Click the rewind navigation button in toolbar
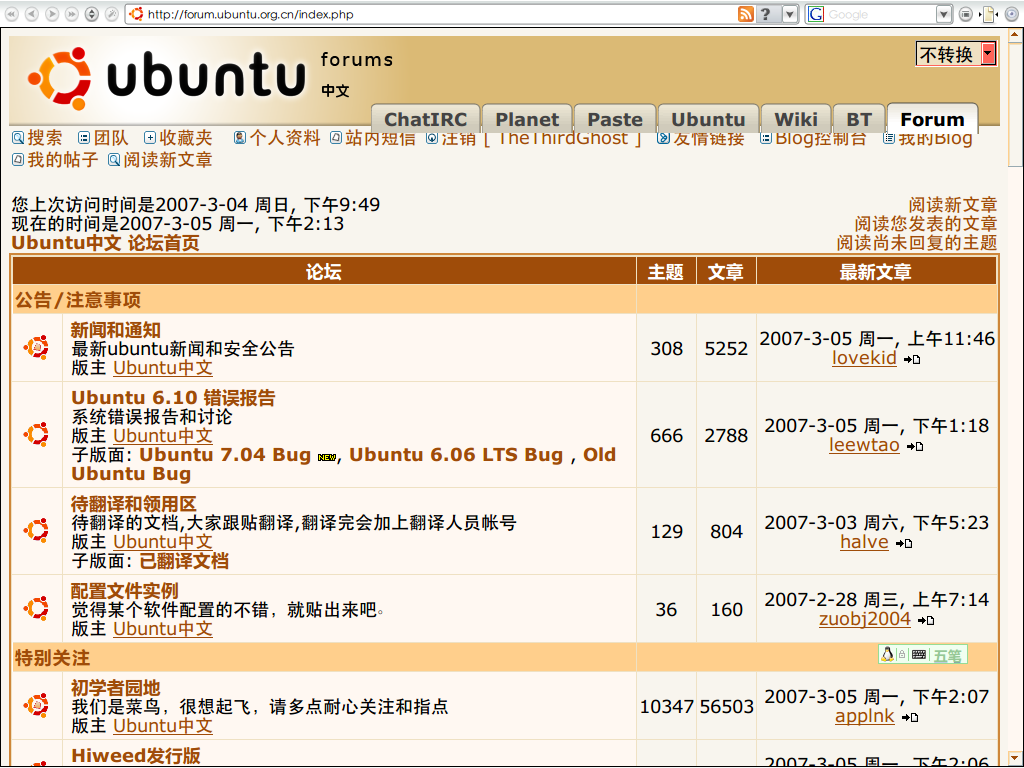The height and width of the screenshot is (768, 1024). click(x=11, y=14)
